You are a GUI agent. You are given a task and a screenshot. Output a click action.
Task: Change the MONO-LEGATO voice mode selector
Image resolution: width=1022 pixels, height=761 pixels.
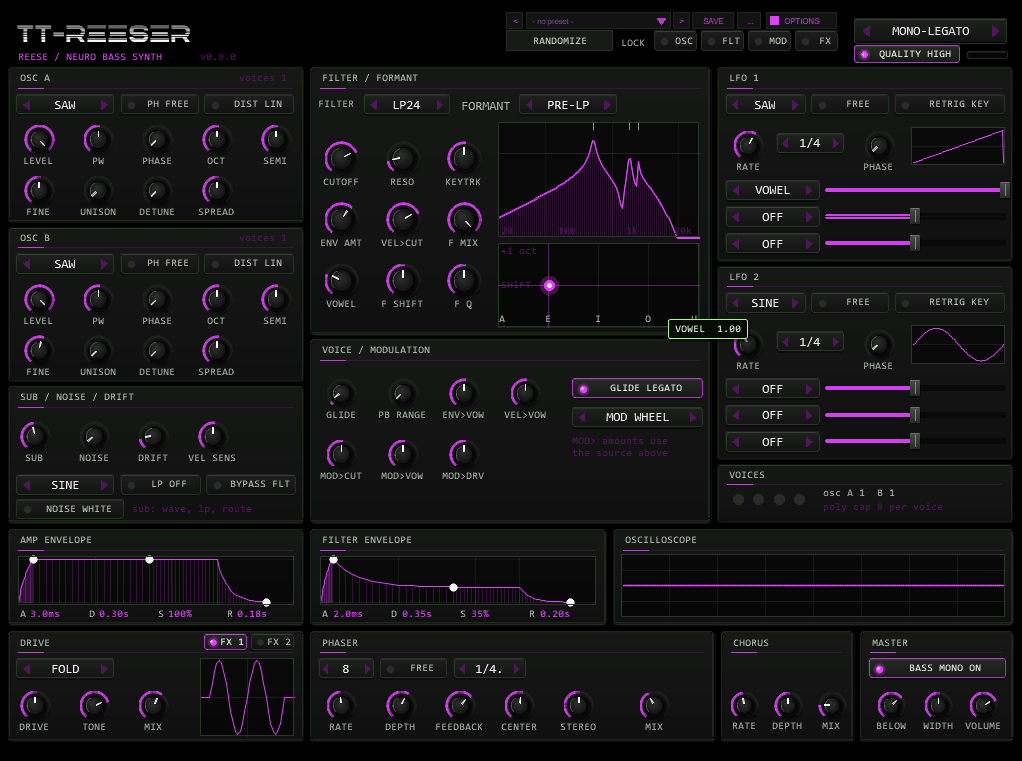click(x=930, y=31)
